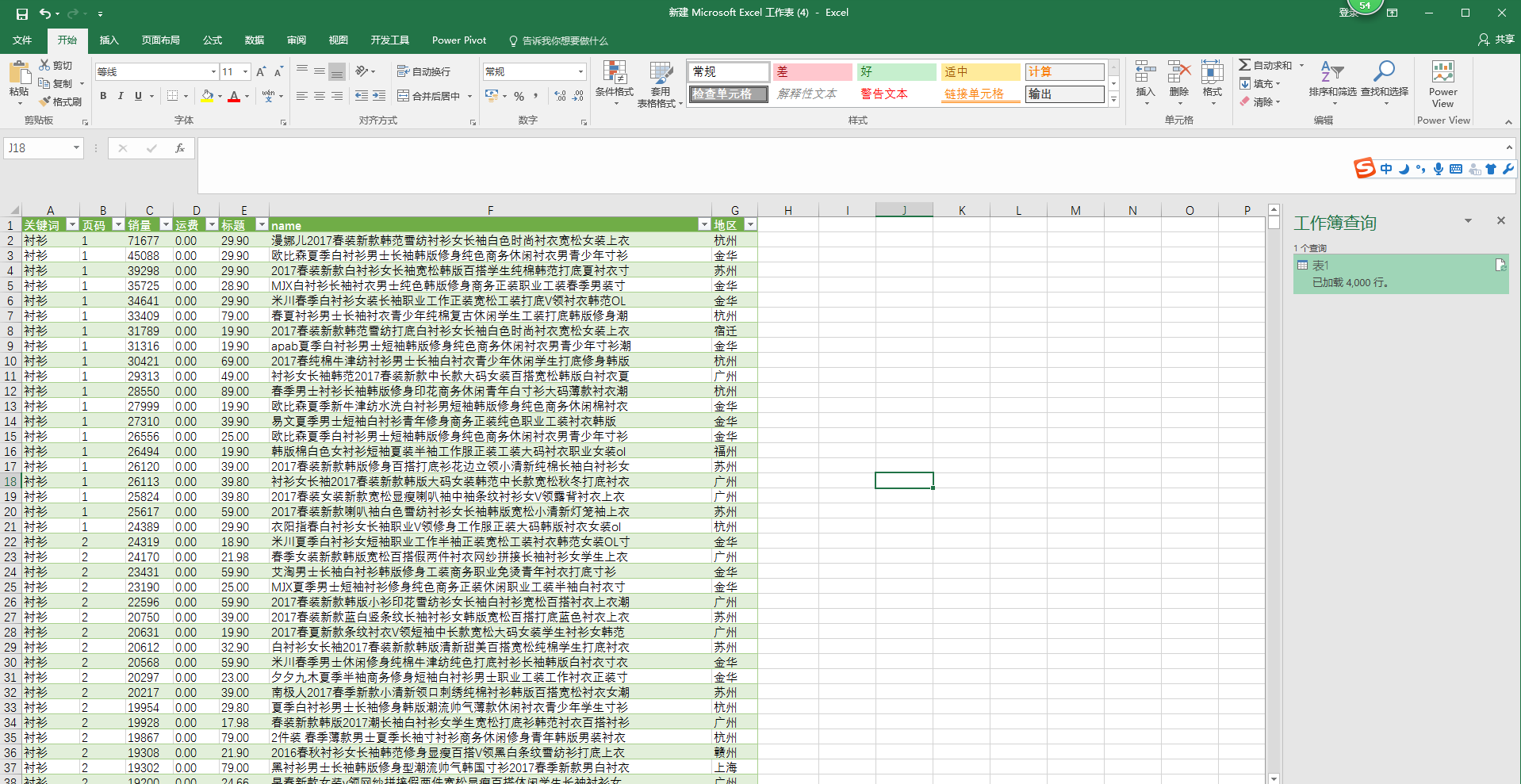Open the number format dropdown
This screenshot has width=1521, height=784.
(x=580, y=72)
